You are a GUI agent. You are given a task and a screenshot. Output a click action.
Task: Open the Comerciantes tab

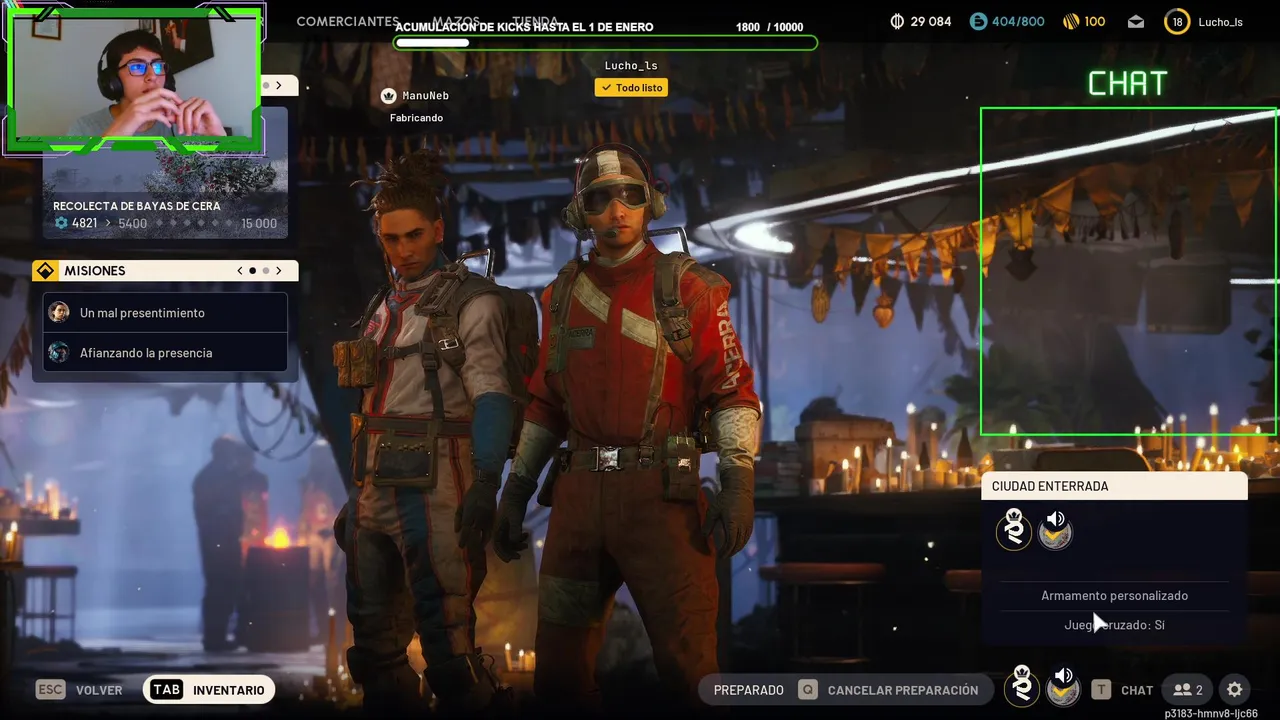(x=347, y=22)
